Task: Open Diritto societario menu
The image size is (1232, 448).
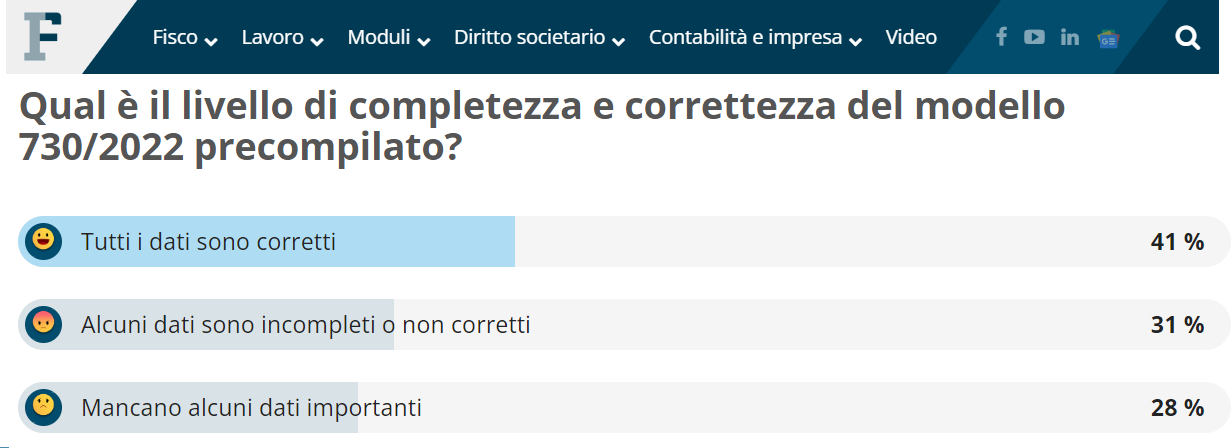Action: 540,38
